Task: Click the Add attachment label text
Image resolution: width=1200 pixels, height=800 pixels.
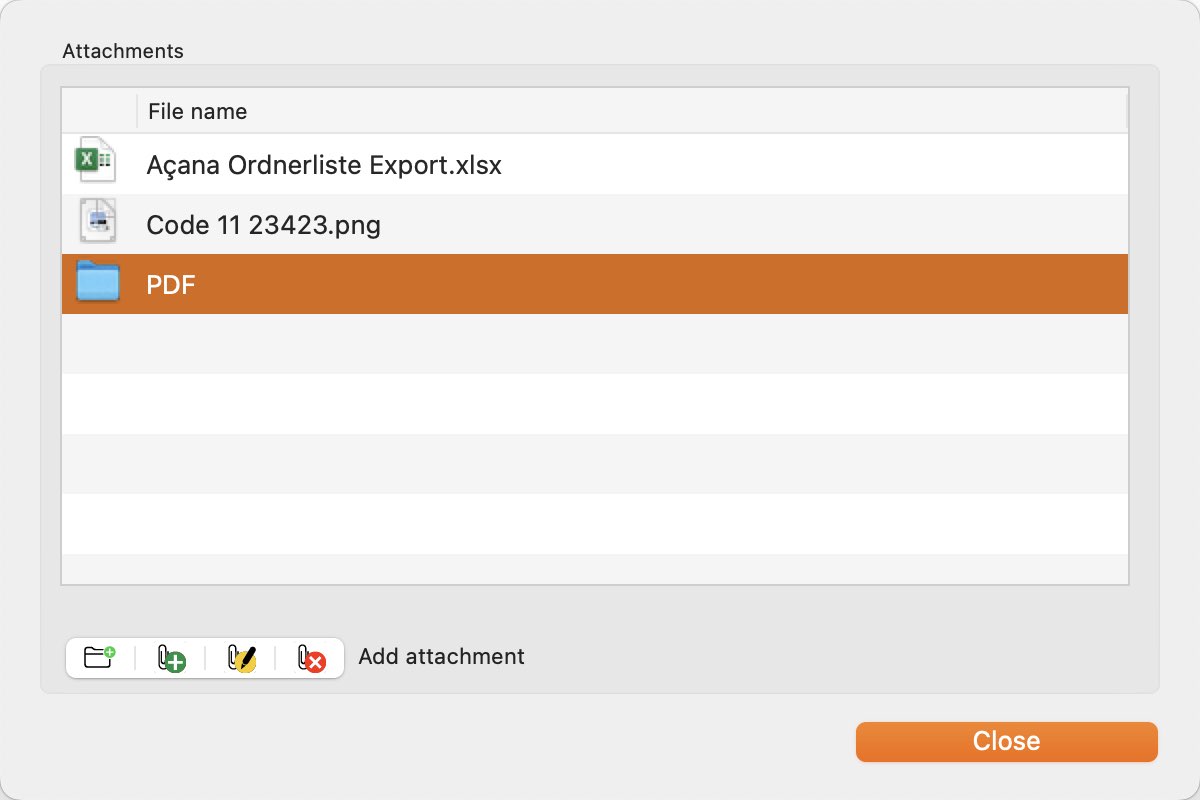Action: point(441,657)
